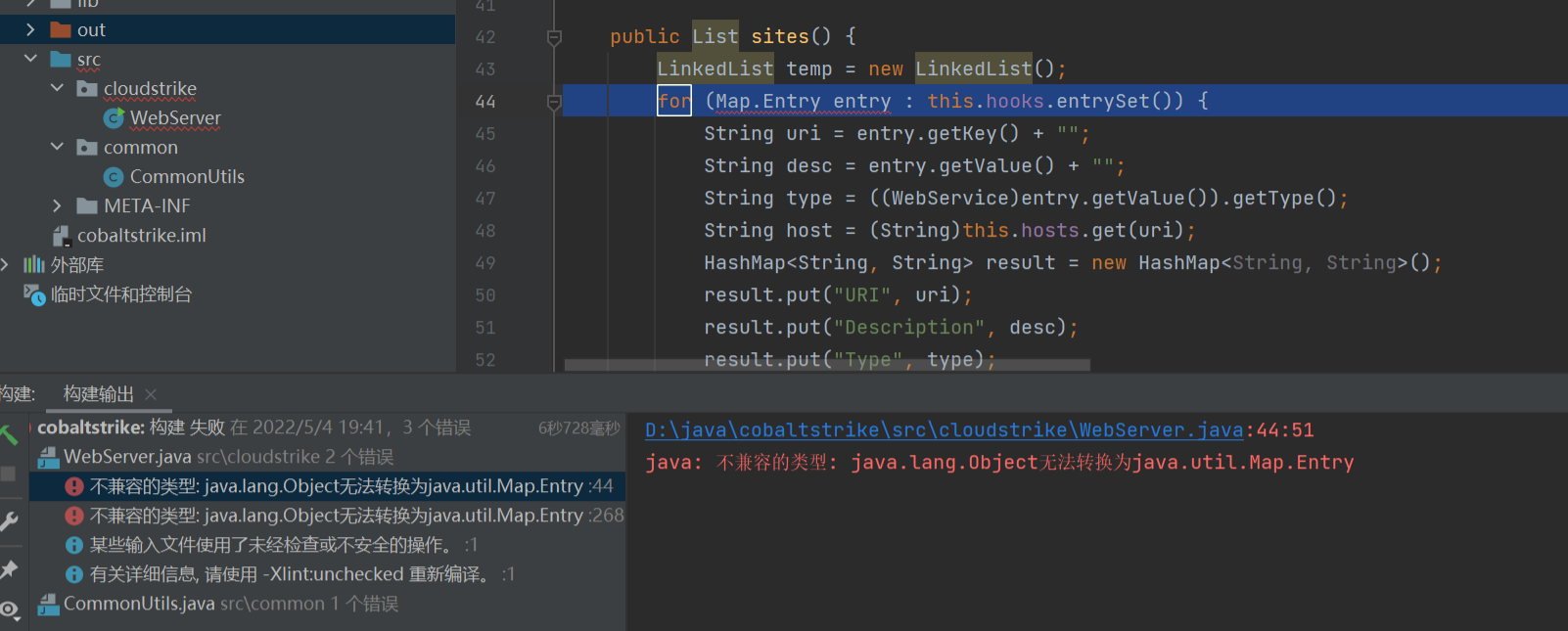Open the wrench build settings icon
The image size is (1568, 631).
point(9,521)
